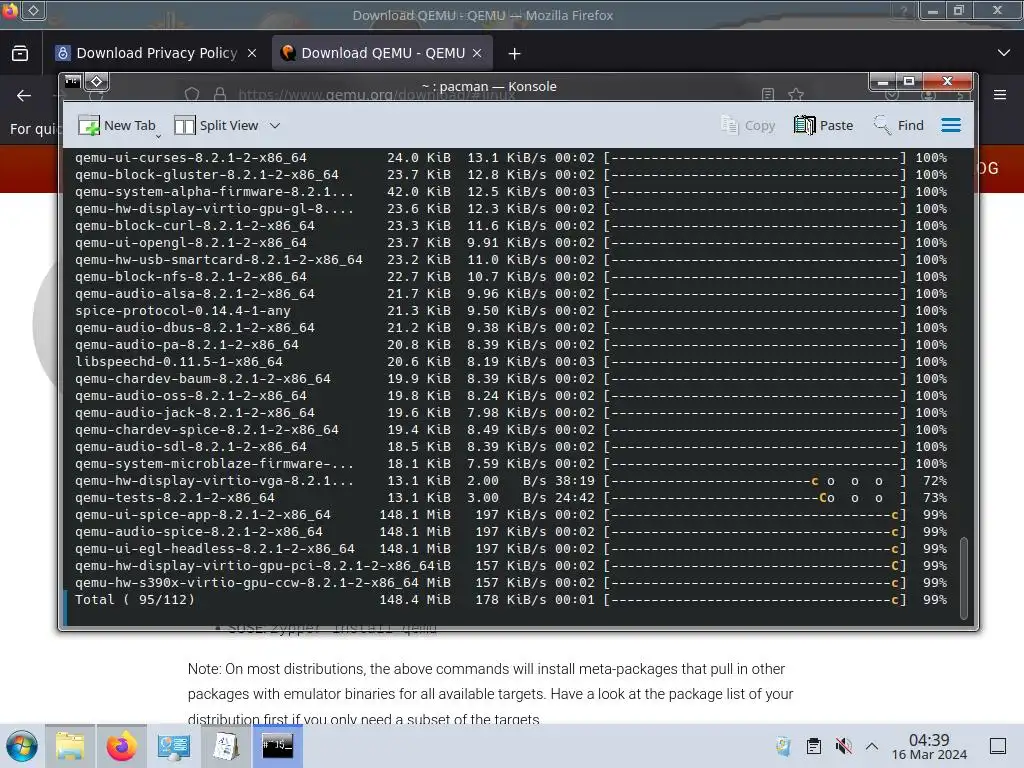
Task: Click the qemu-block-nfs-8.2.1-2-x86_64 line
Action: 510,277
